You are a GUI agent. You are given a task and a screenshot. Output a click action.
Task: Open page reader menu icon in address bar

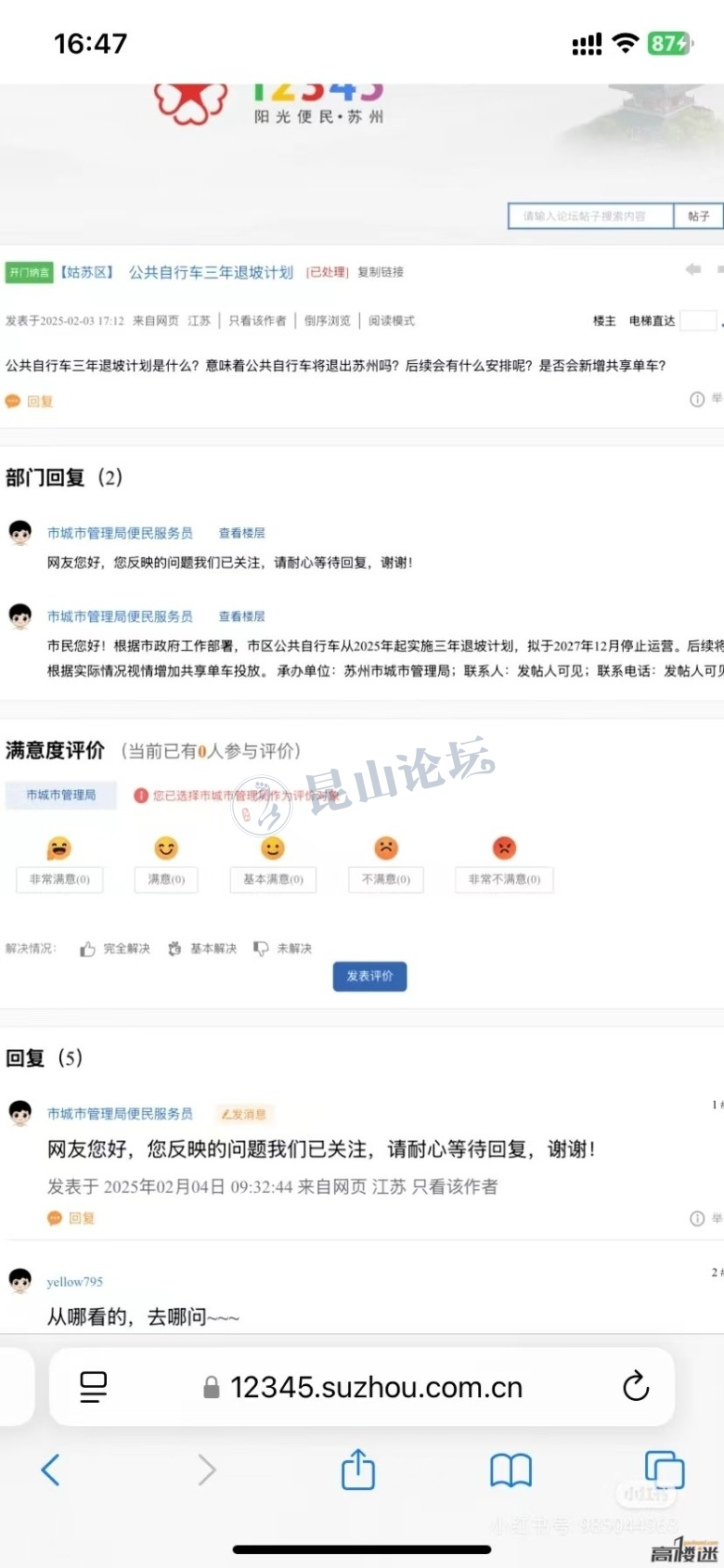point(94,1387)
